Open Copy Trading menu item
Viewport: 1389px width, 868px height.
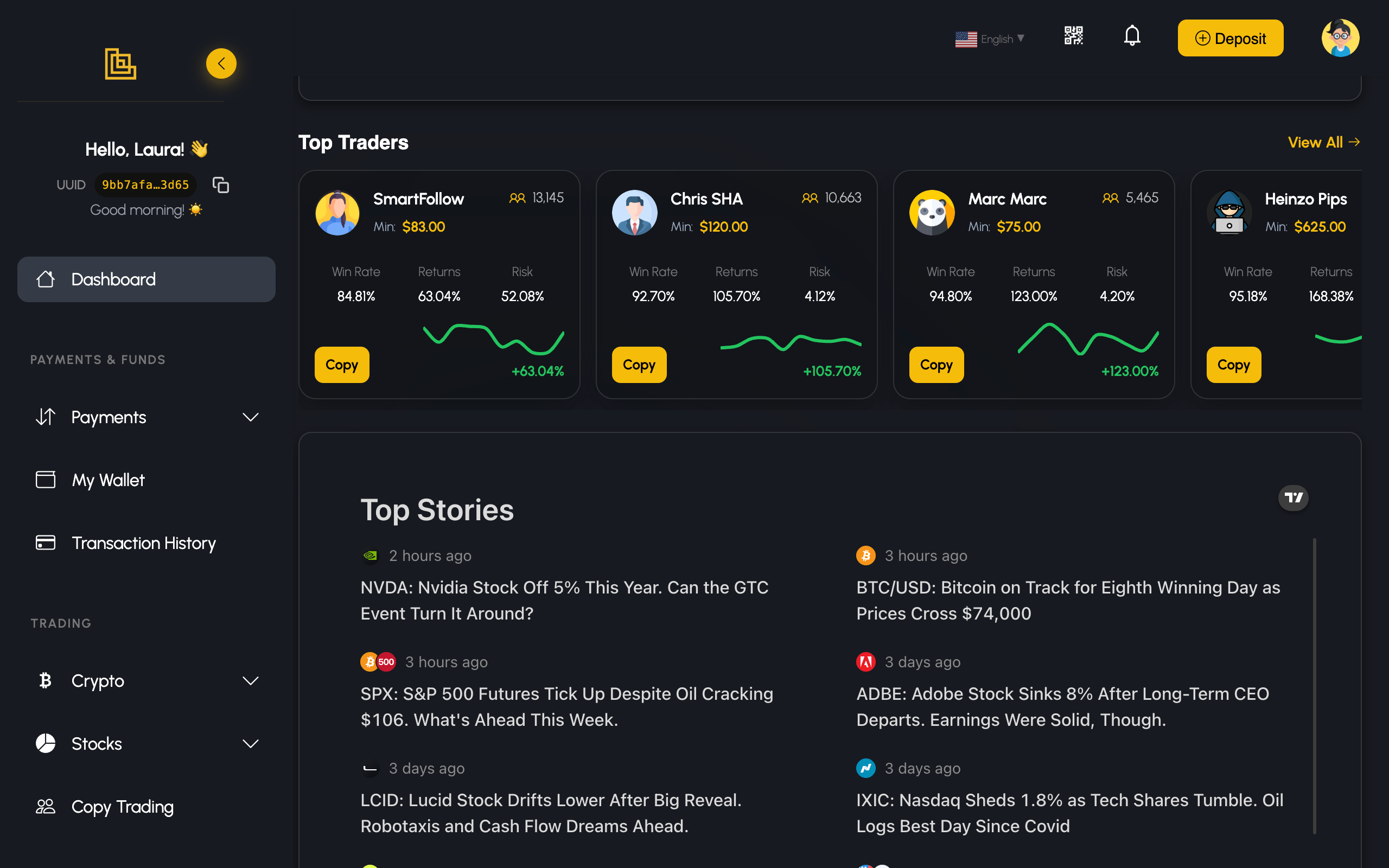122,807
